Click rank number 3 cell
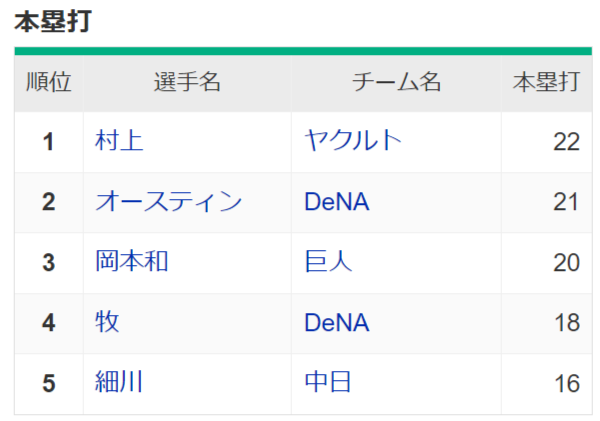600x421 pixels. coord(48,262)
